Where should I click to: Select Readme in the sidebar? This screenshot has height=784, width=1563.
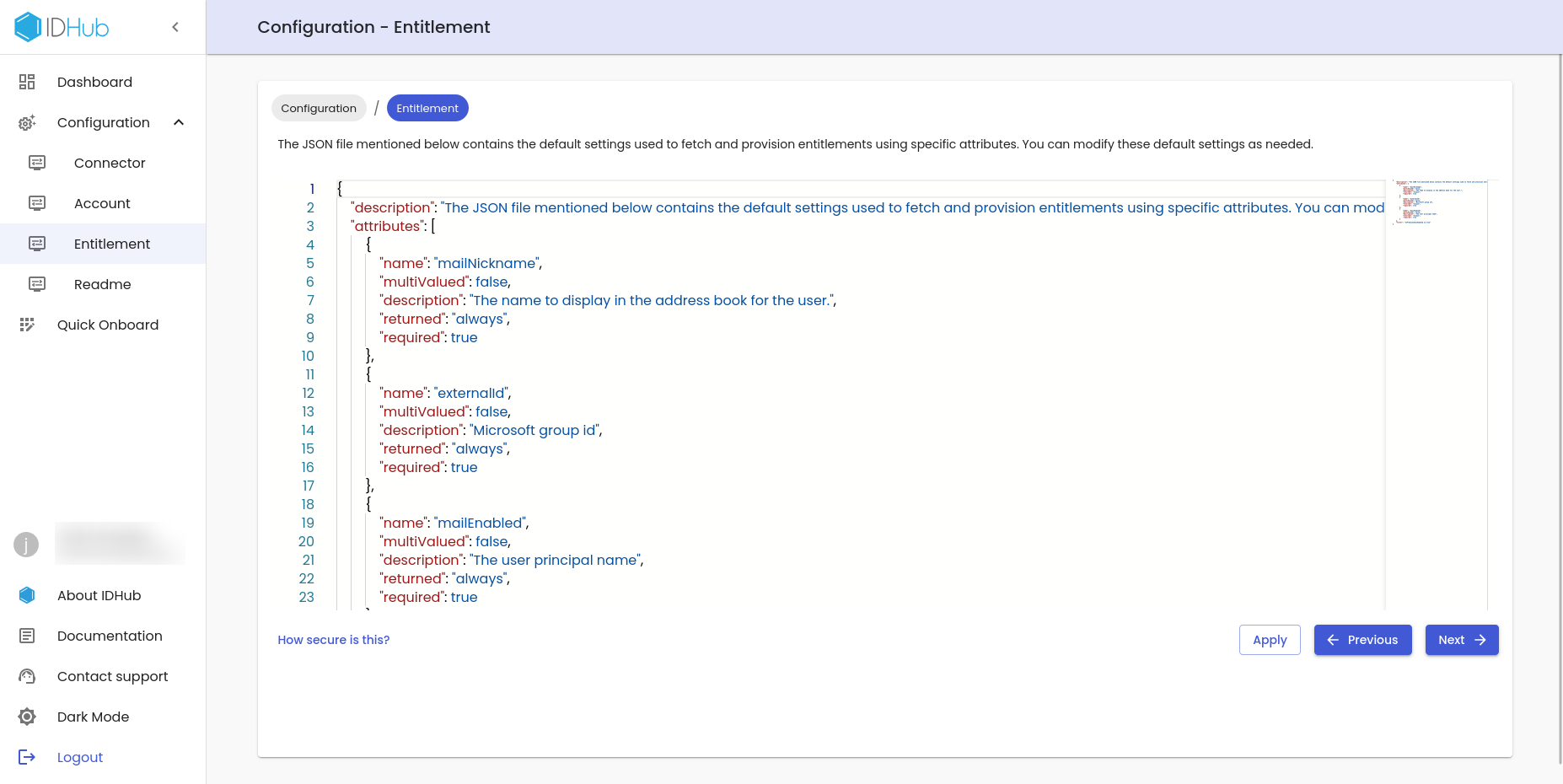pos(102,284)
